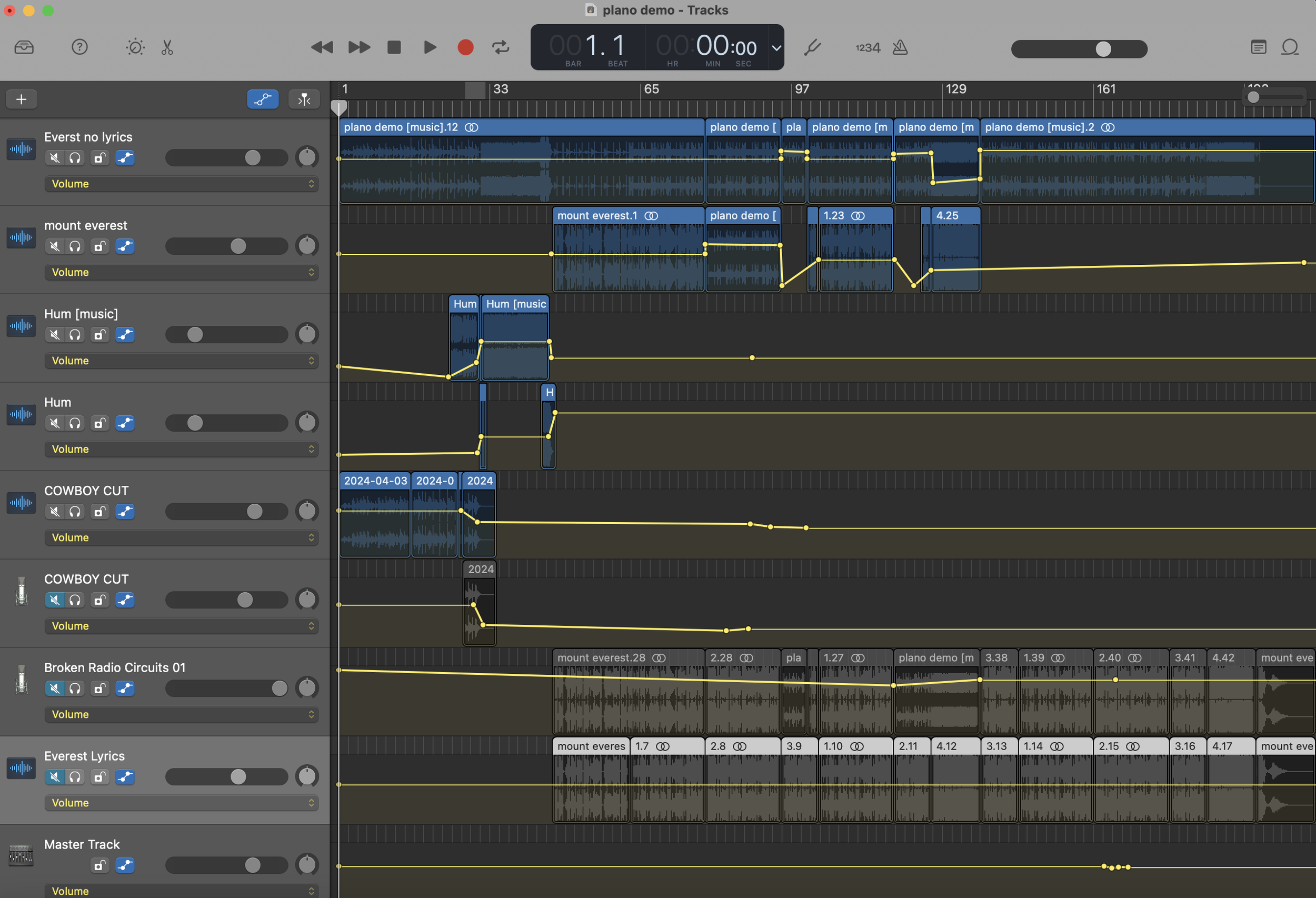Start playback with the Play button
The image size is (1316, 898).
coord(430,47)
